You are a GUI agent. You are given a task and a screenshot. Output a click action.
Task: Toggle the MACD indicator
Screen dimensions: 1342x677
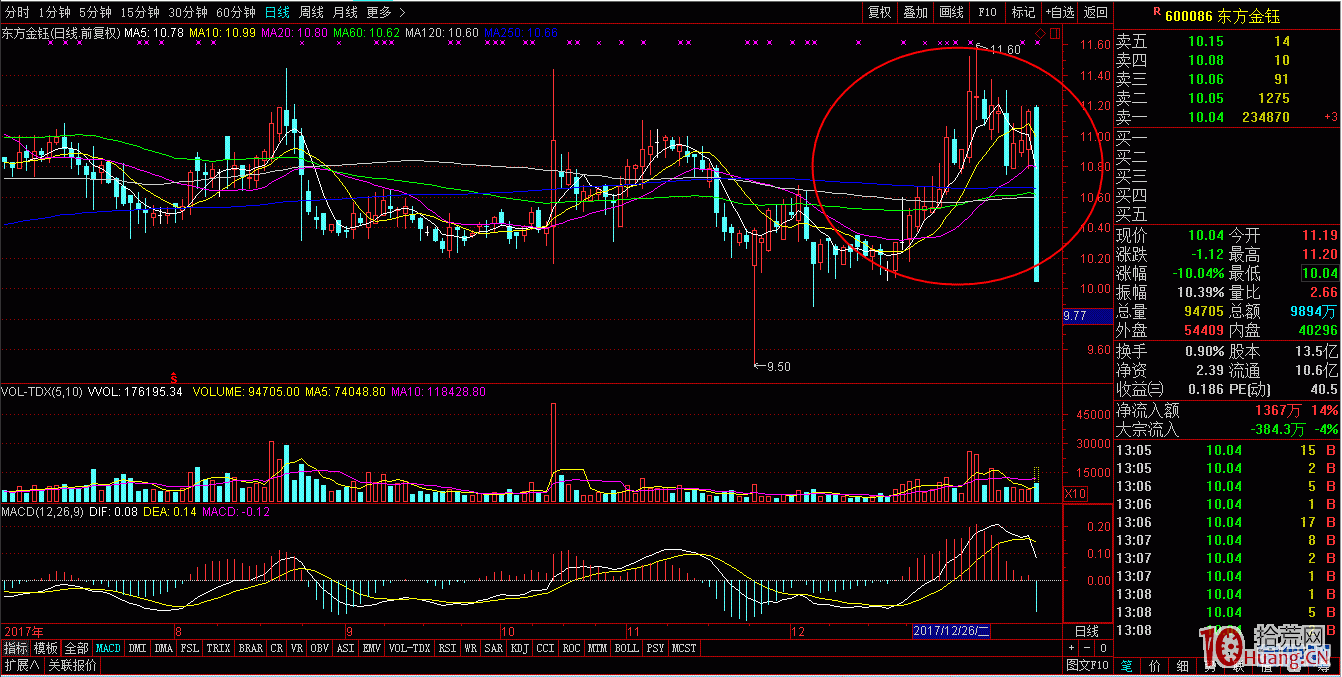[108, 648]
